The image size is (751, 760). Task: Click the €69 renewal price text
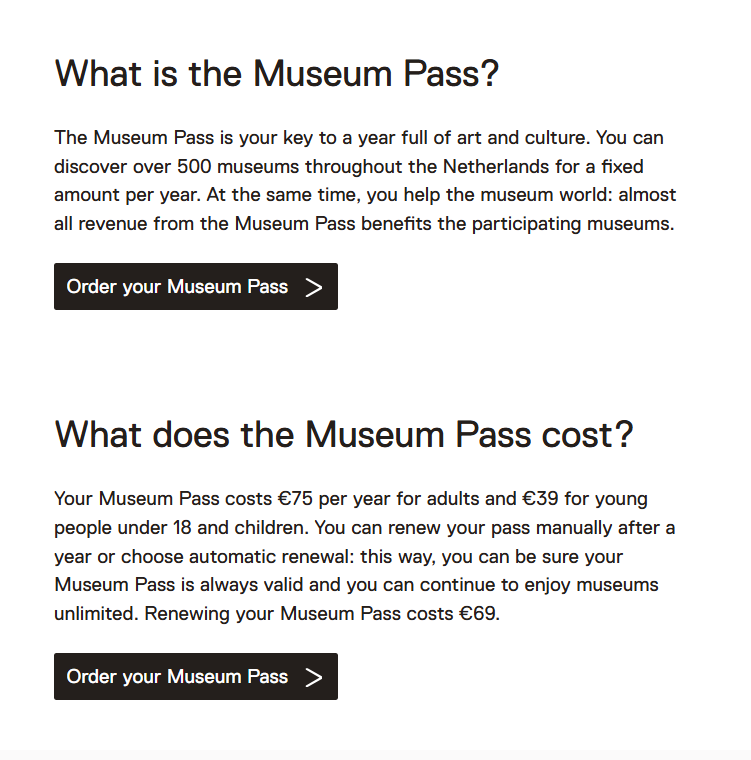tap(479, 613)
